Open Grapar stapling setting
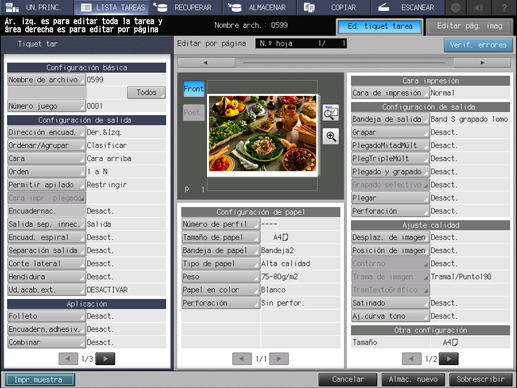This screenshot has height=388, width=517. (390, 132)
